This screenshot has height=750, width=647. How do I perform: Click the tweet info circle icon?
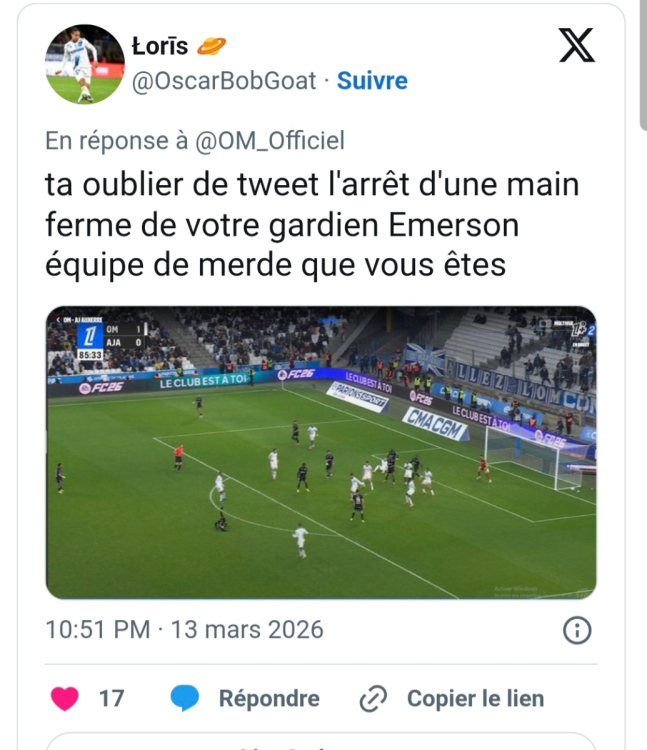pos(577,630)
